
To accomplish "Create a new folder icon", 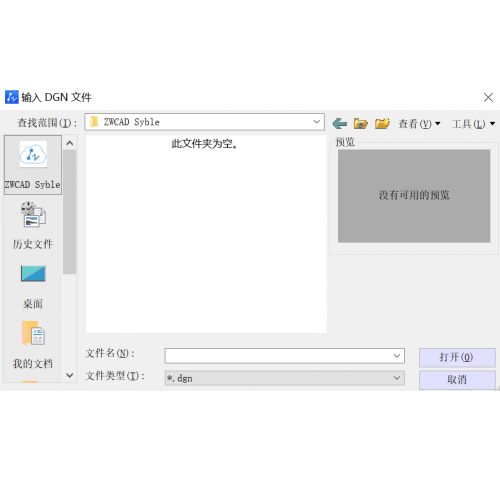I will tap(382, 124).
